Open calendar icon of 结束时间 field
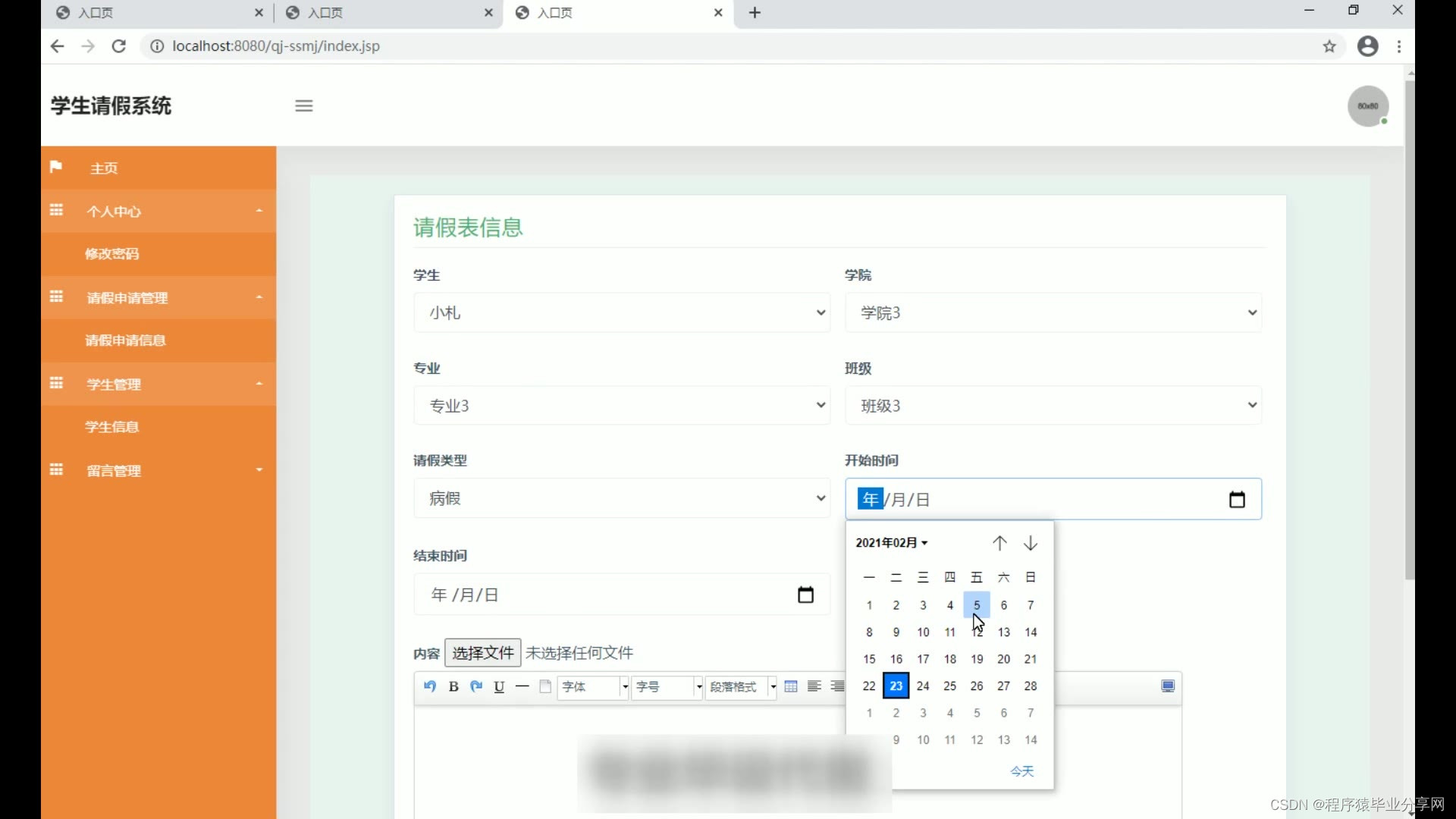Viewport: 1456px width, 819px height. click(x=805, y=595)
